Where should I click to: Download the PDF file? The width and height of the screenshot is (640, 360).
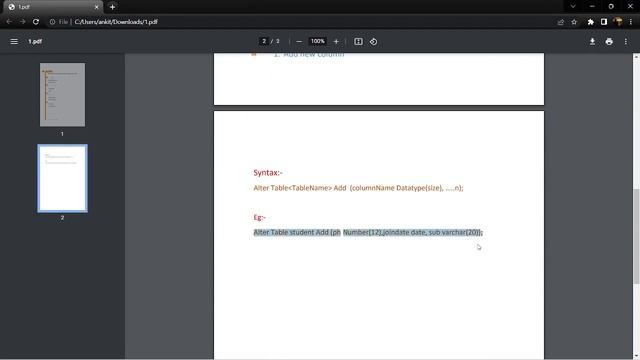(592, 41)
